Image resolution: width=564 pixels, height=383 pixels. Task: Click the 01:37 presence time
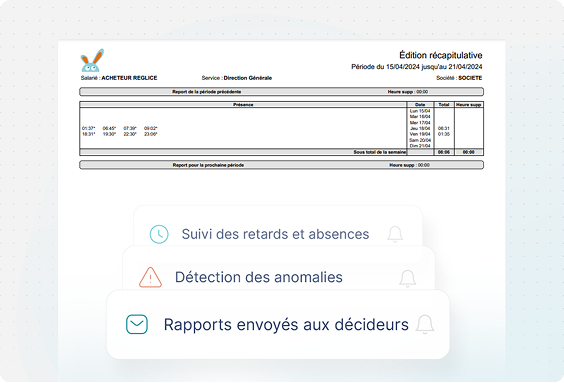click(88, 128)
